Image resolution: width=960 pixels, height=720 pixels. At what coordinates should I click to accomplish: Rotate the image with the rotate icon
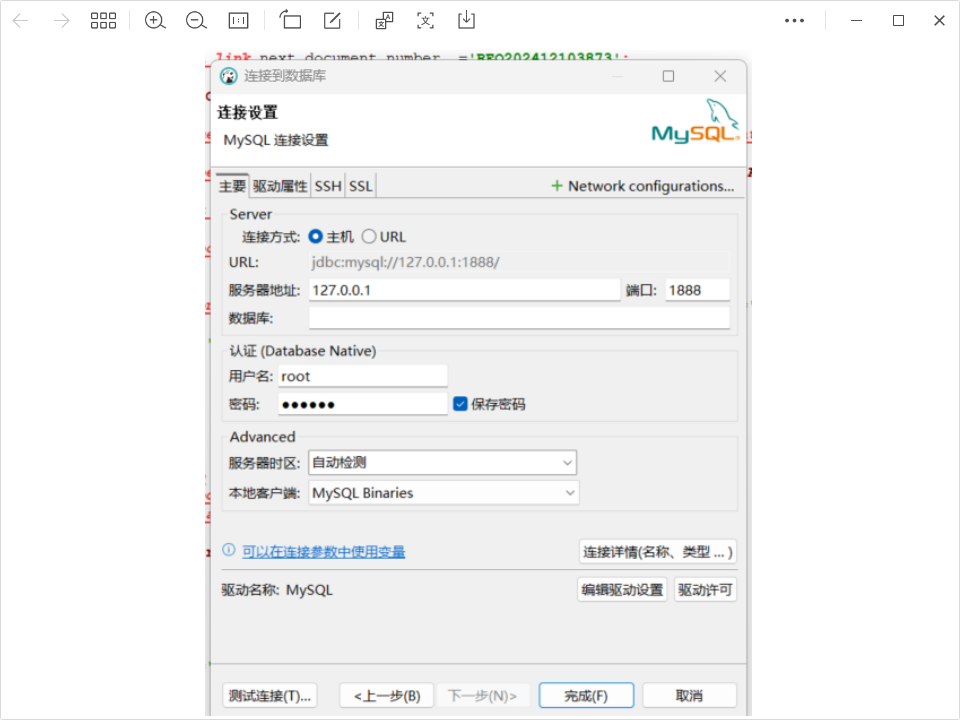click(x=290, y=20)
